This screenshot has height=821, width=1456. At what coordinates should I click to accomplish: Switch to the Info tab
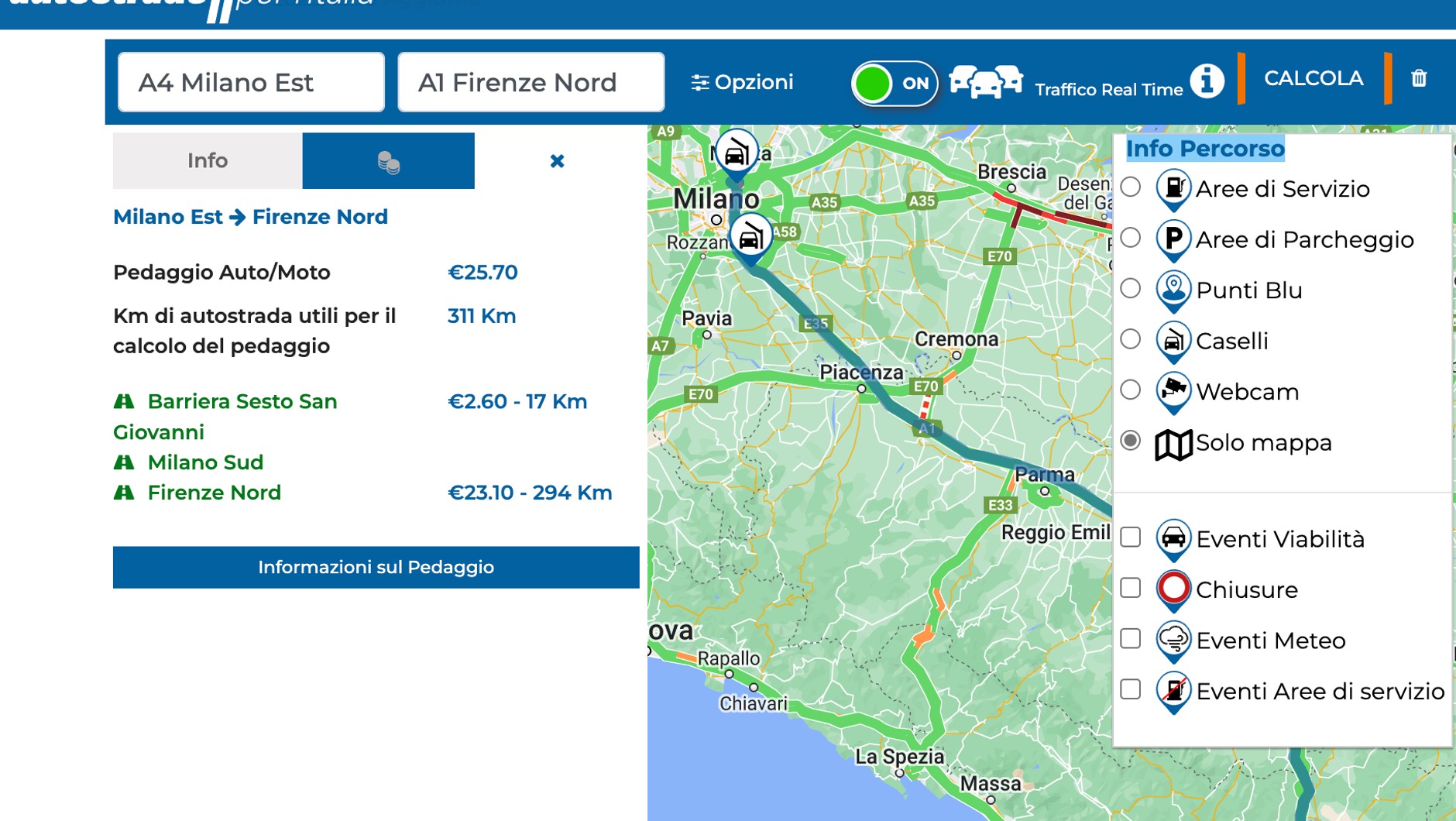click(208, 160)
